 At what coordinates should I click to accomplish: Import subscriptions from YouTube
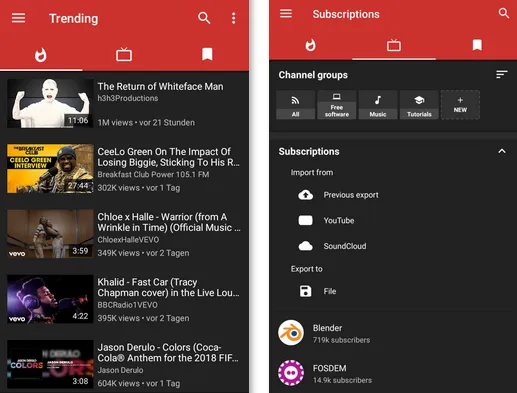[x=339, y=220]
